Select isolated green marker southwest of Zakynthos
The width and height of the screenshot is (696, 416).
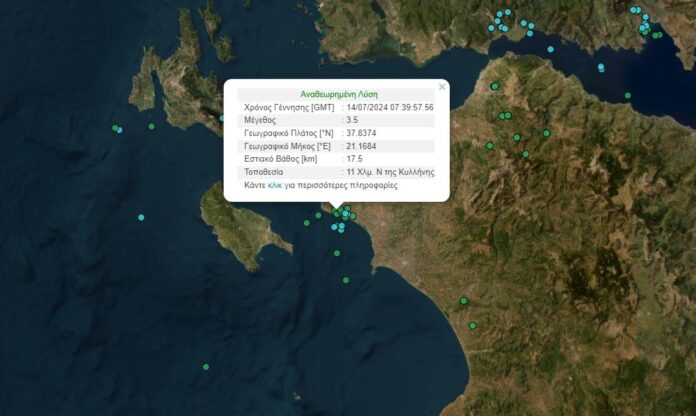coord(206,367)
